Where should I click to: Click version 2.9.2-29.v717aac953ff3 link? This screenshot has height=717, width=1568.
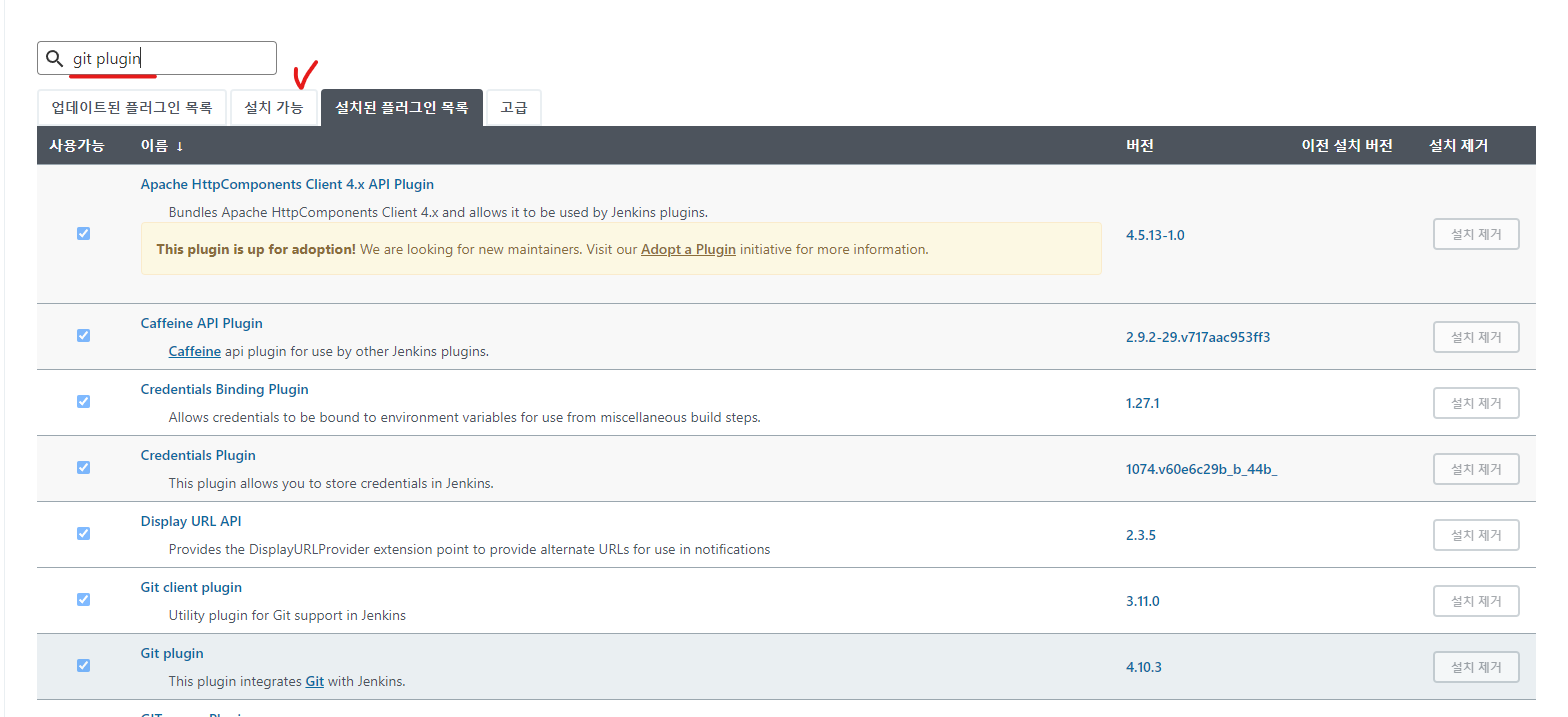click(1198, 337)
